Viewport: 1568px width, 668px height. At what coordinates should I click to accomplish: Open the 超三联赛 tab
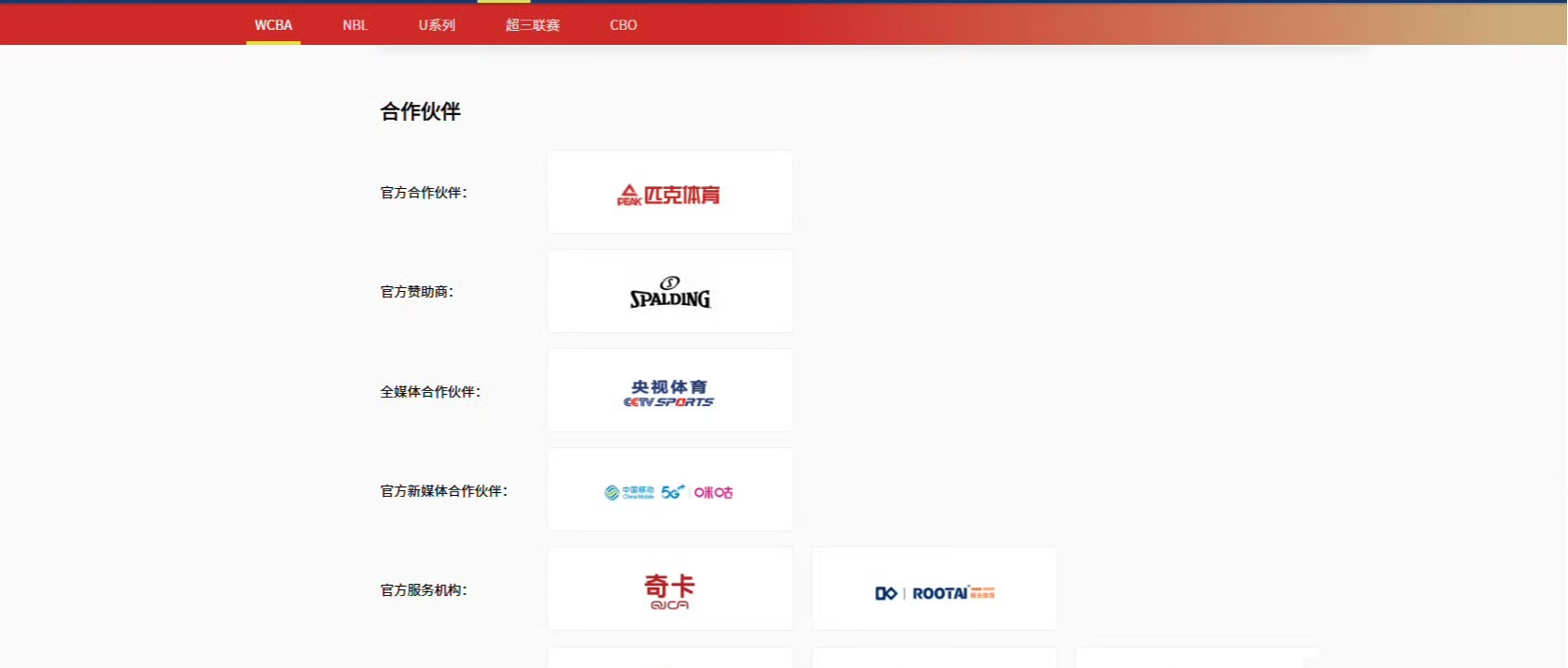pyautogui.click(x=533, y=25)
